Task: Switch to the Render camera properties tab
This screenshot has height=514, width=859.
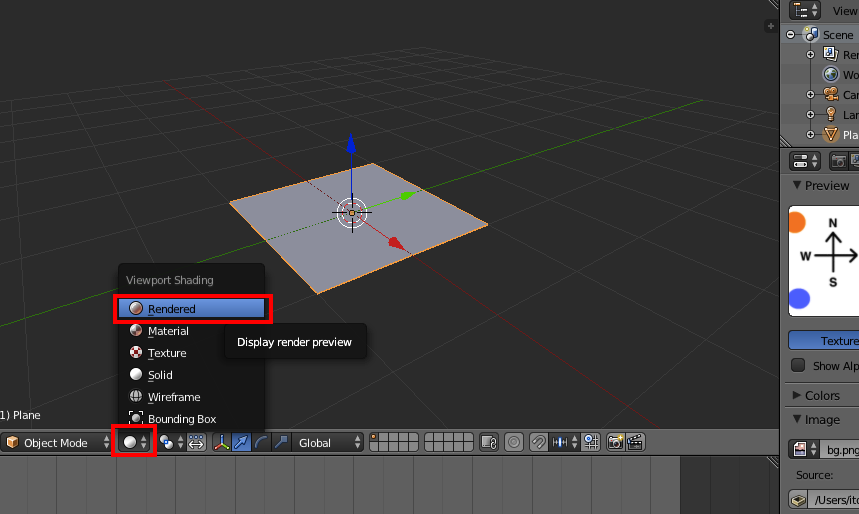Action: click(x=838, y=161)
